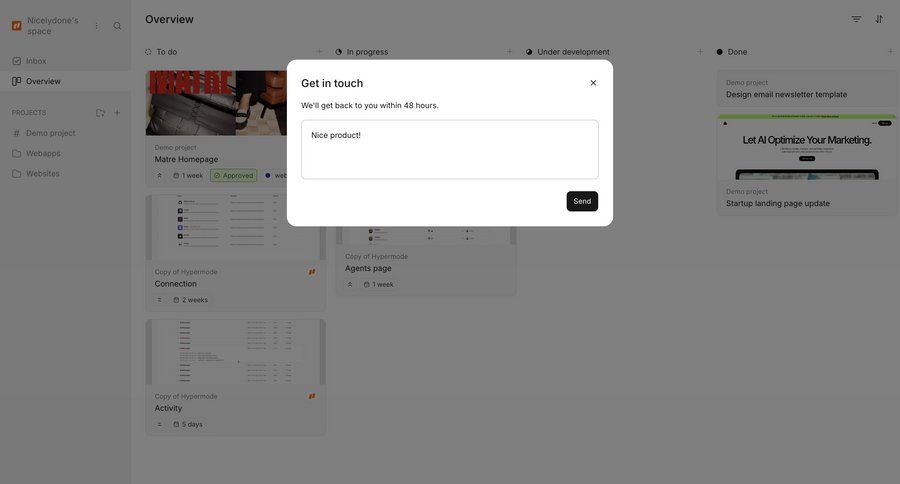Open the filter icon in Overview header
900x484 pixels.
point(856,20)
